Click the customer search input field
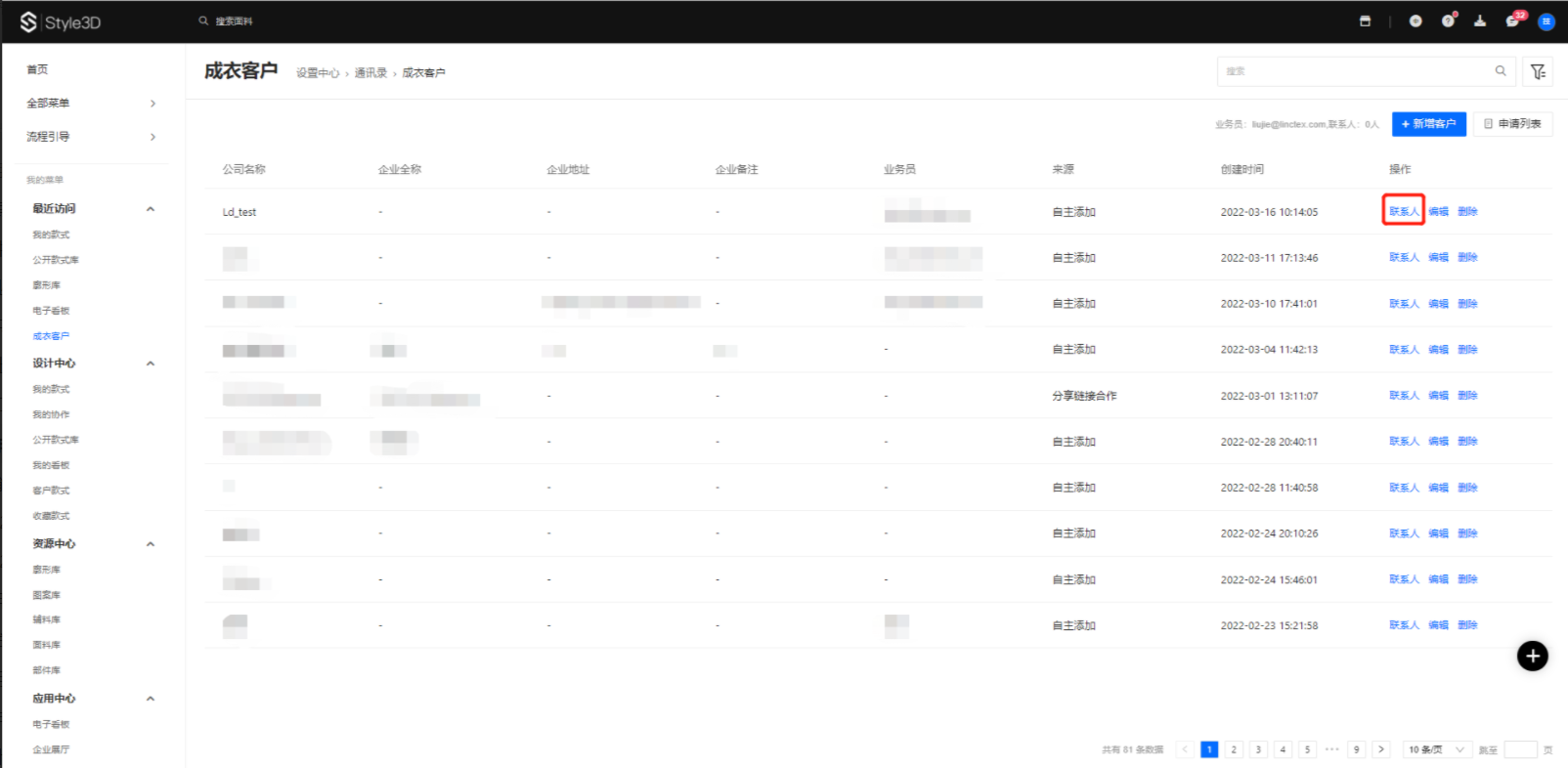The height and width of the screenshot is (768, 1568). tap(1355, 71)
